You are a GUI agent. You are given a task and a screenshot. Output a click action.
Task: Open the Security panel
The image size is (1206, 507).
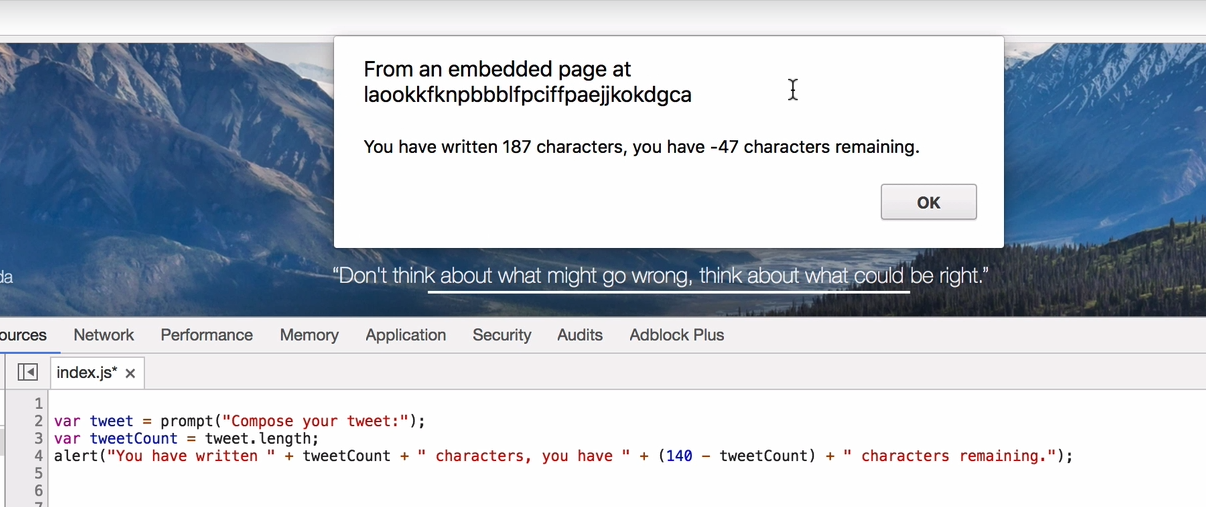[x=501, y=335]
